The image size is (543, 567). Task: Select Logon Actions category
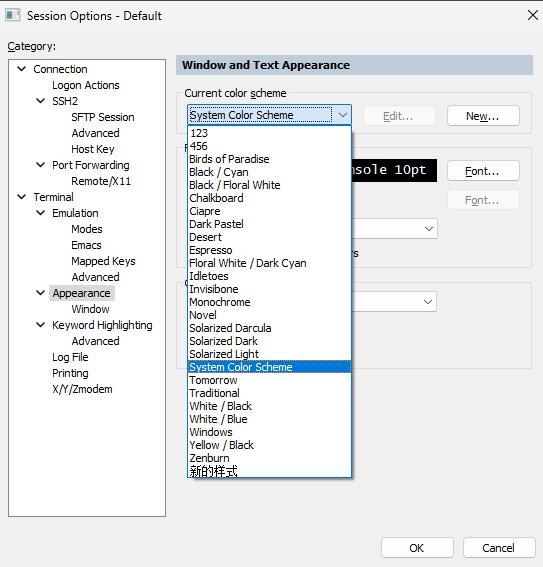[86, 85]
